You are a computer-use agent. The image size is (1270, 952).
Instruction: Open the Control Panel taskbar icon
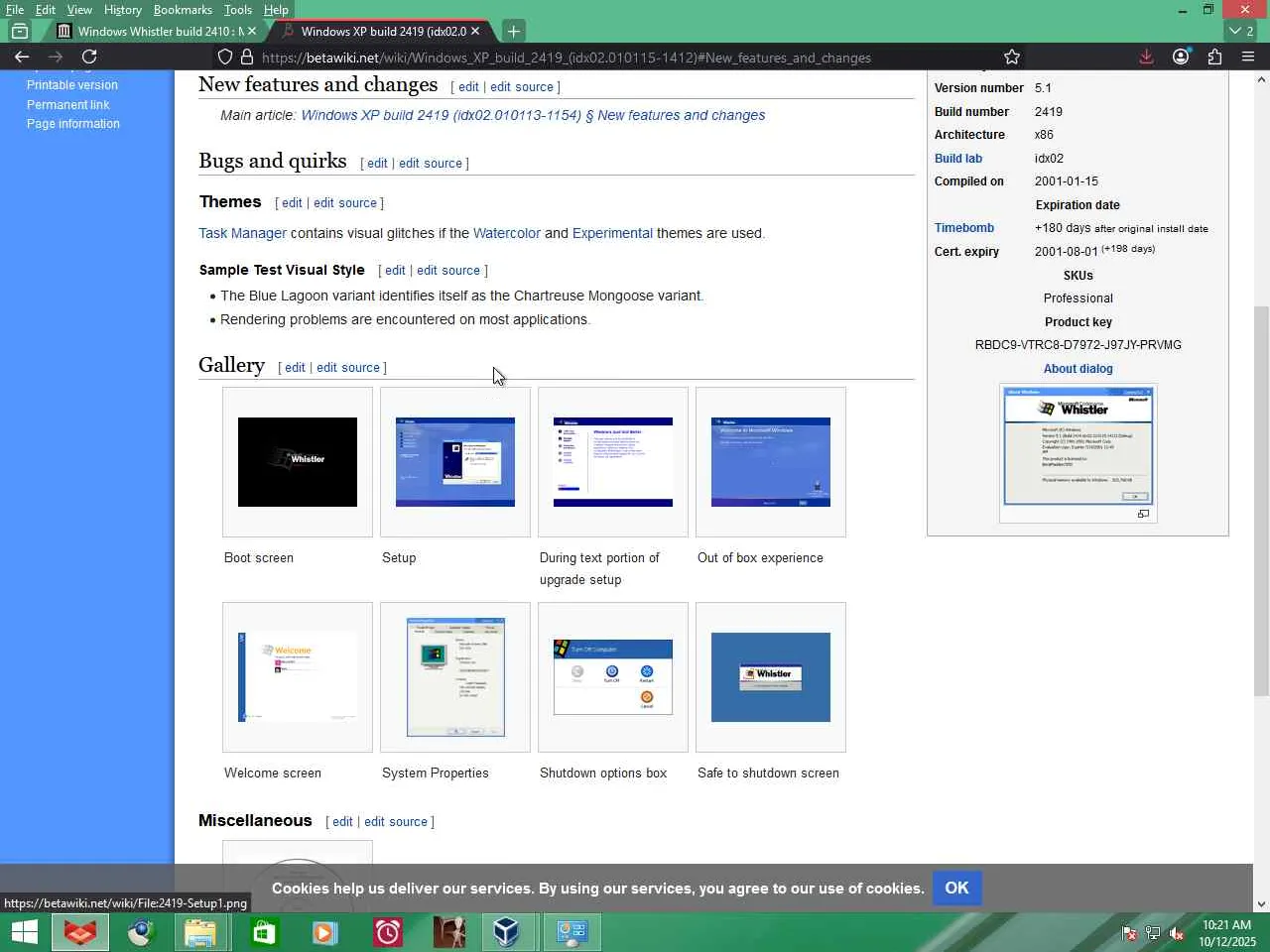click(571, 932)
